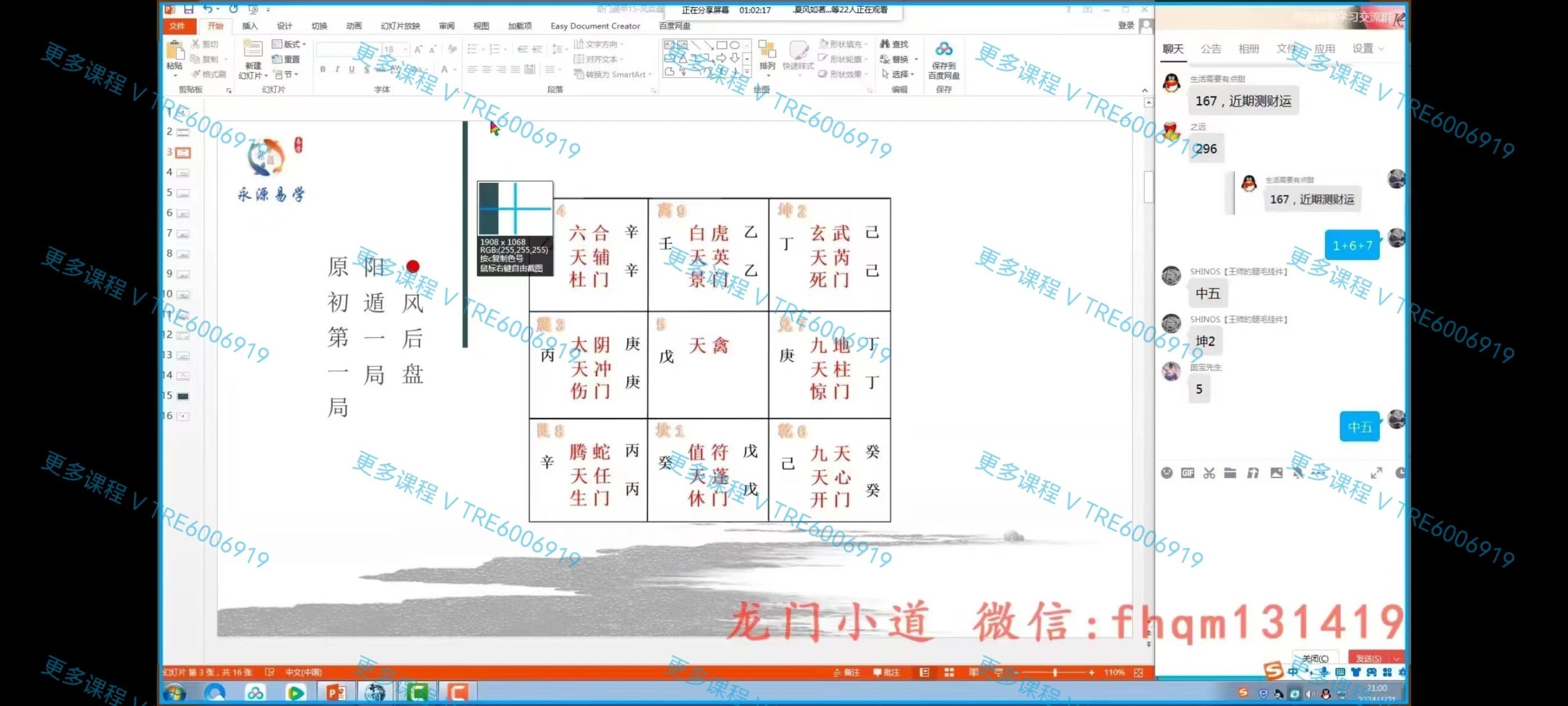1568x706 pixels.
Task: Click the Format Painter (格式刷) icon
Action: click(x=195, y=74)
